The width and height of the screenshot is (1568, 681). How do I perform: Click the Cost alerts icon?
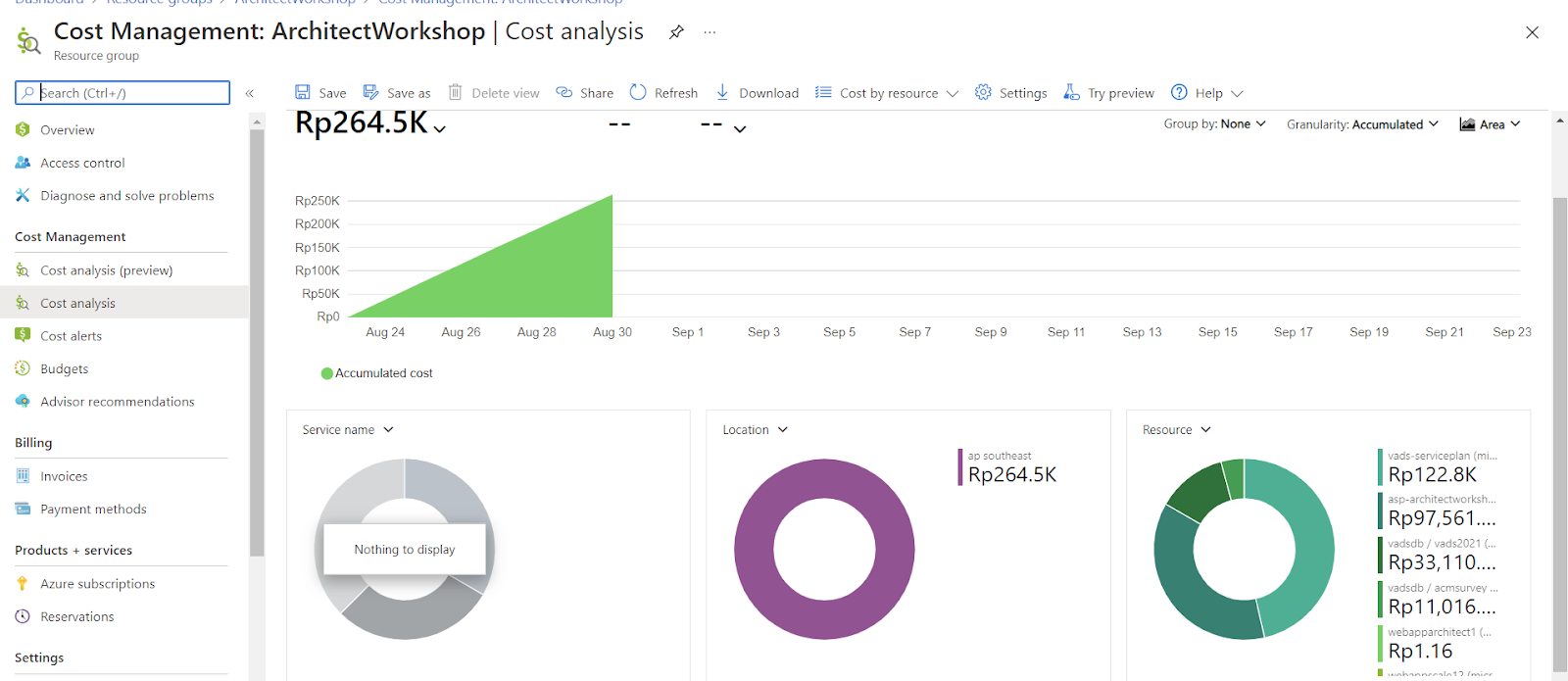click(23, 335)
